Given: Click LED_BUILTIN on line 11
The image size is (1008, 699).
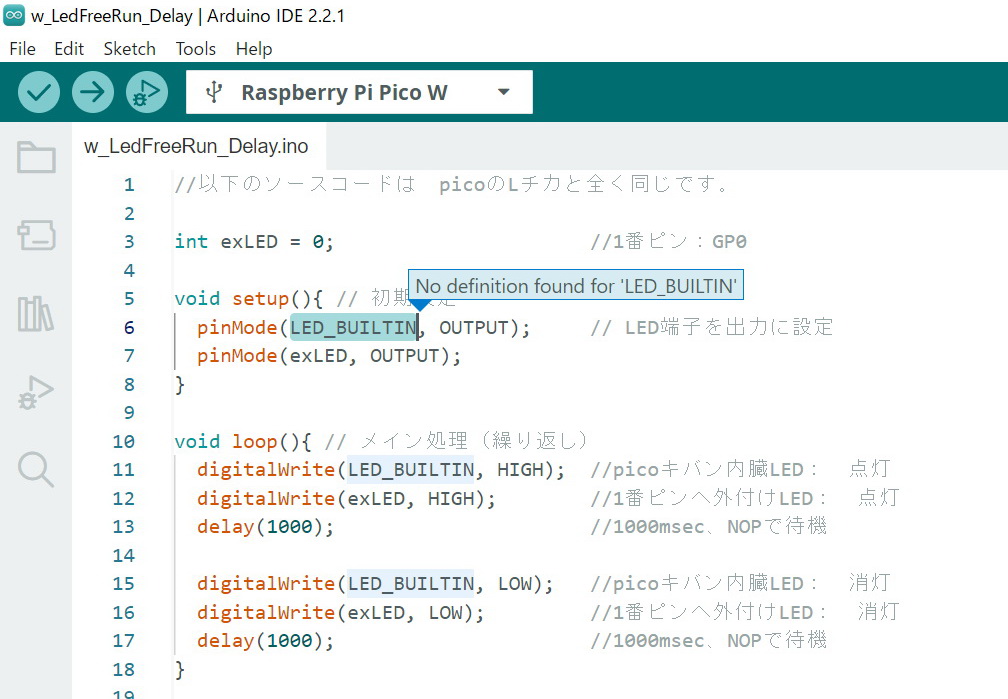Looking at the screenshot, I should (411, 469).
